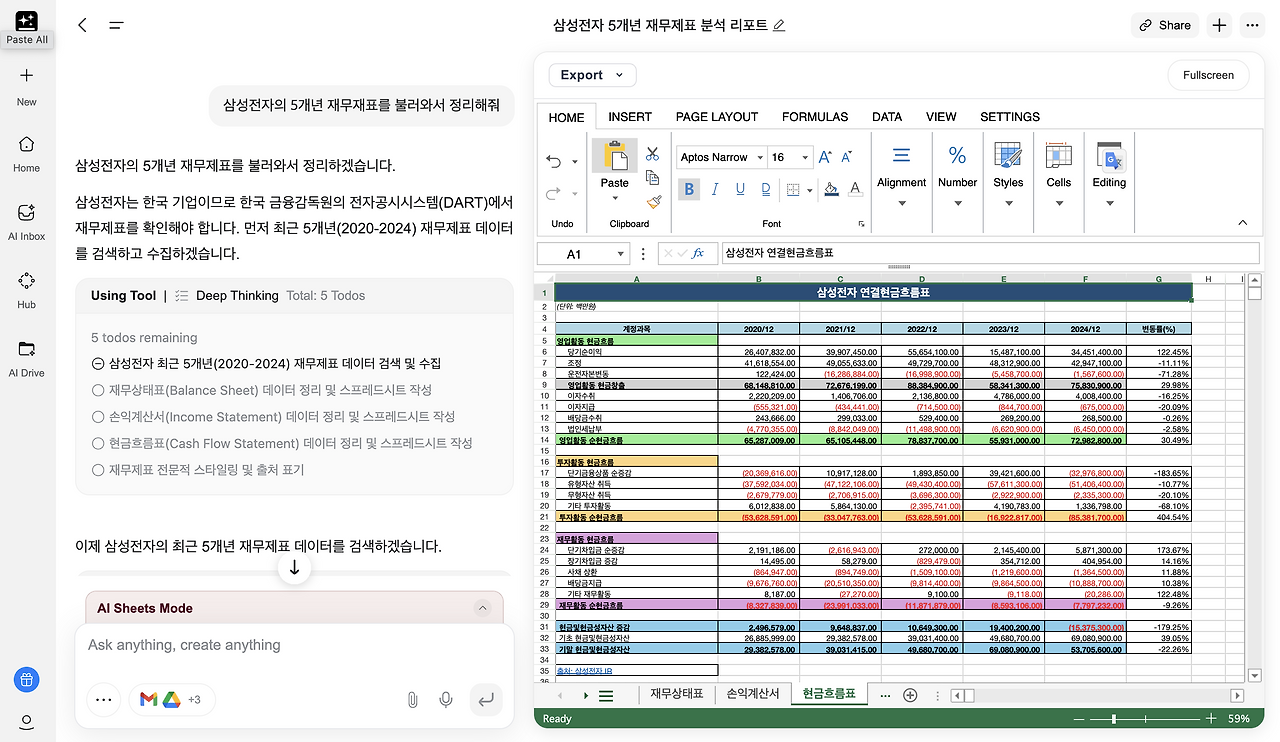This screenshot has width=1280, height=742.
Task: Cut selection with the scissors icon
Action: 653,153
